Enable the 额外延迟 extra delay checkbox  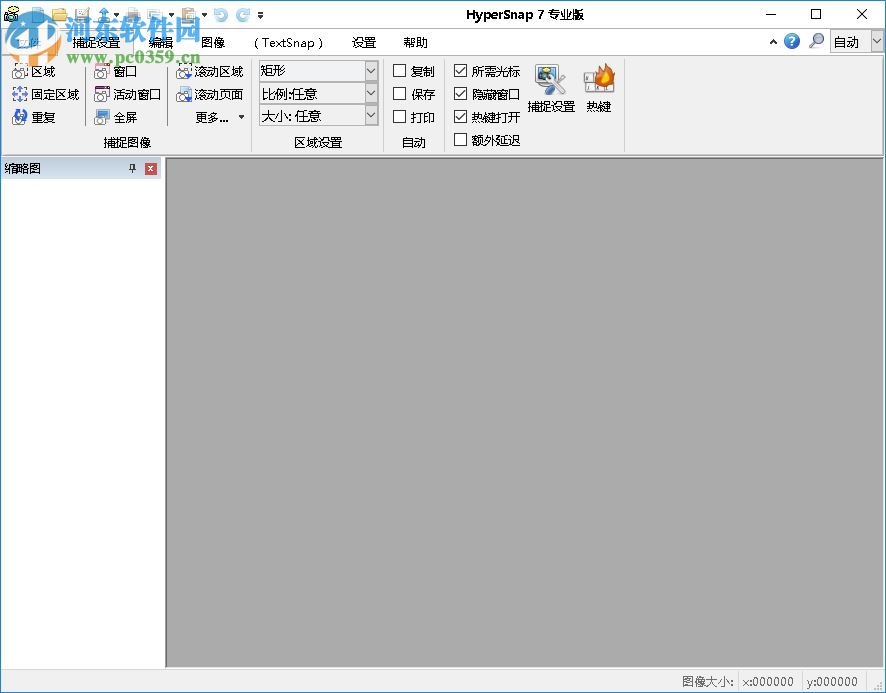point(460,140)
